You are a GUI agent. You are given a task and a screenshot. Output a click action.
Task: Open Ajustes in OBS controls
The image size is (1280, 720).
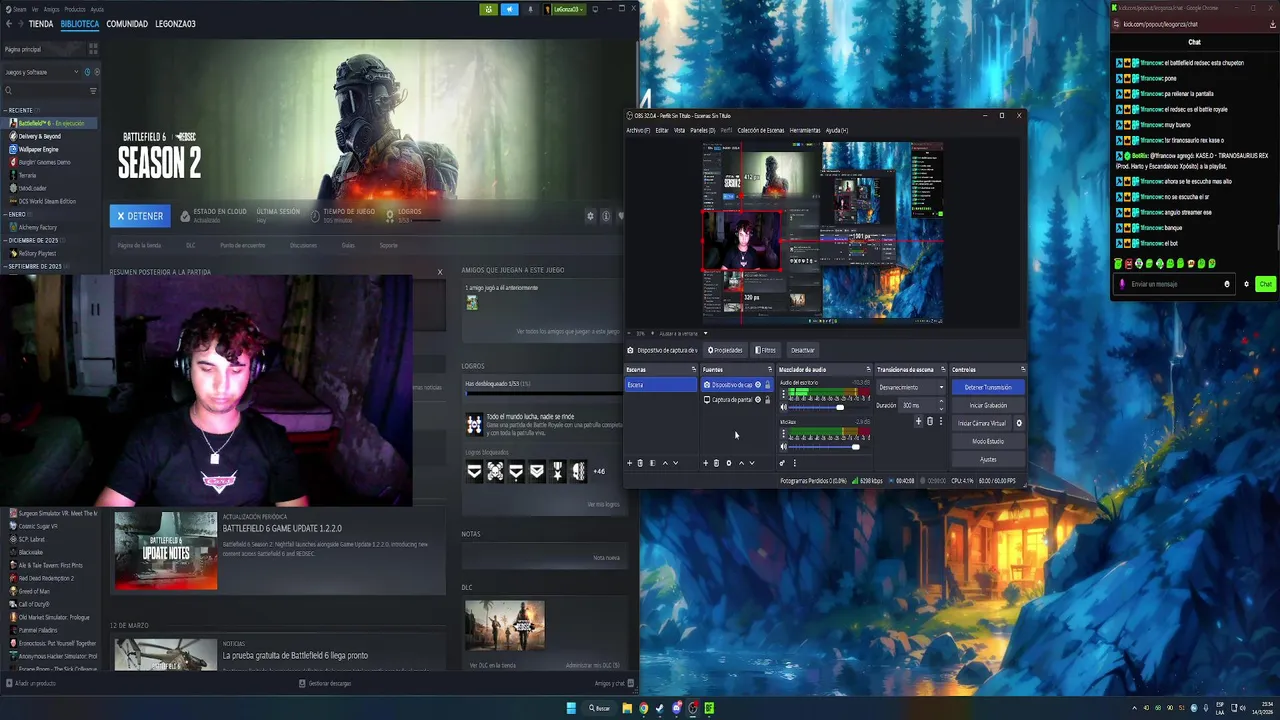click(x=988, y=459)
